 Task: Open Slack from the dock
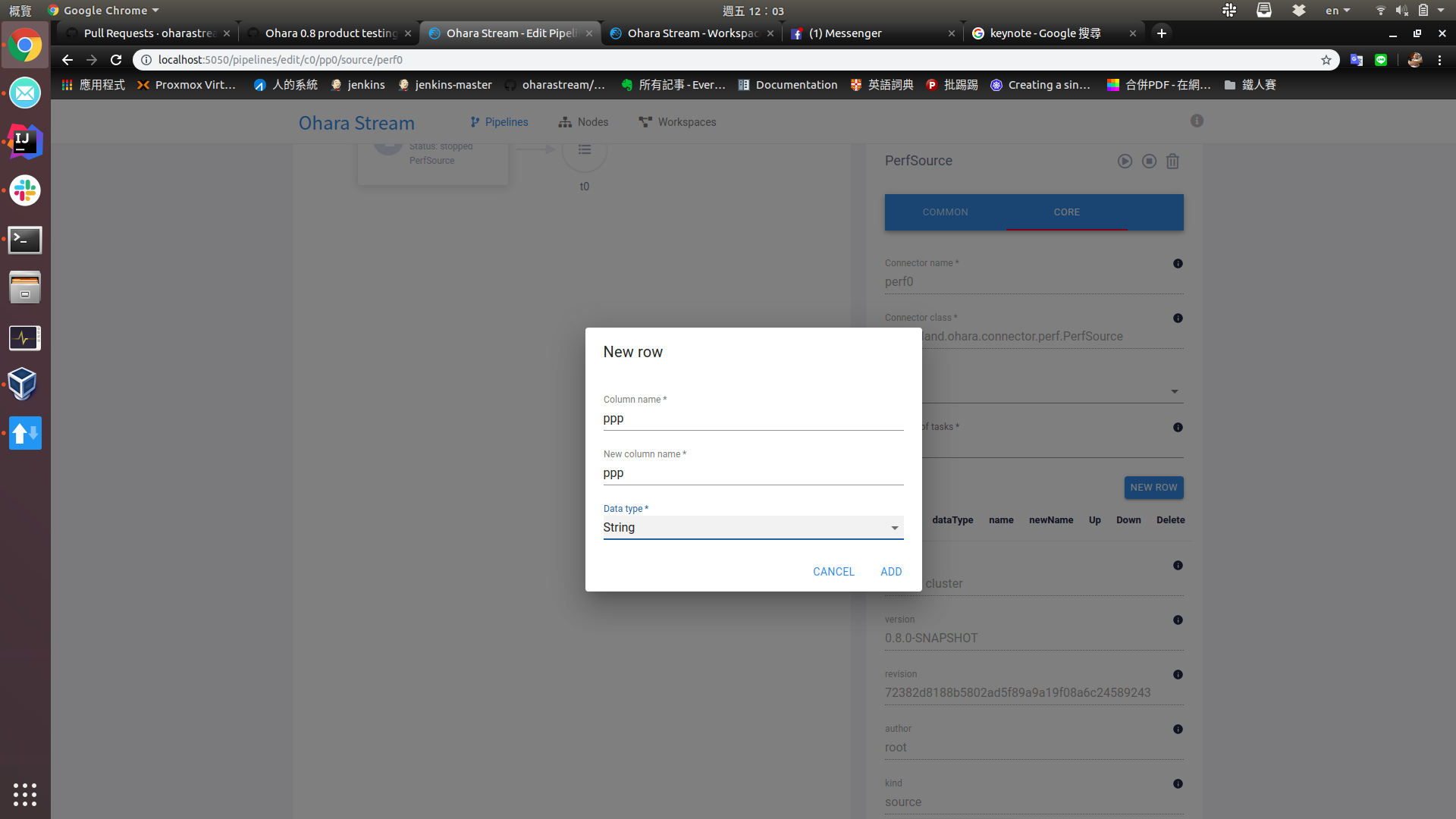click(x=25, y=190)
